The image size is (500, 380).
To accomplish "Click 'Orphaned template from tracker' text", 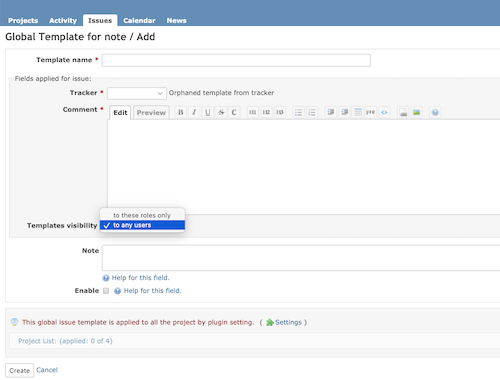I will click(221, 93).
